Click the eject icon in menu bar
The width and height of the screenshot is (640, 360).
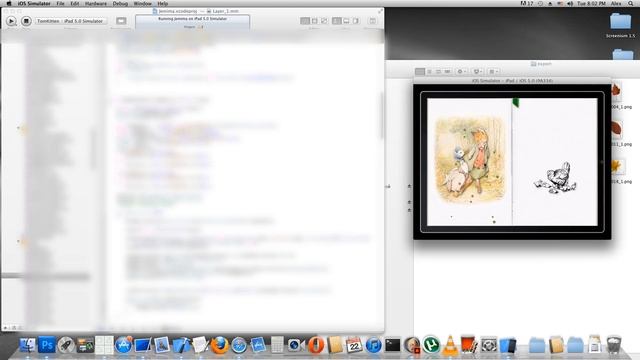point(550,3)
